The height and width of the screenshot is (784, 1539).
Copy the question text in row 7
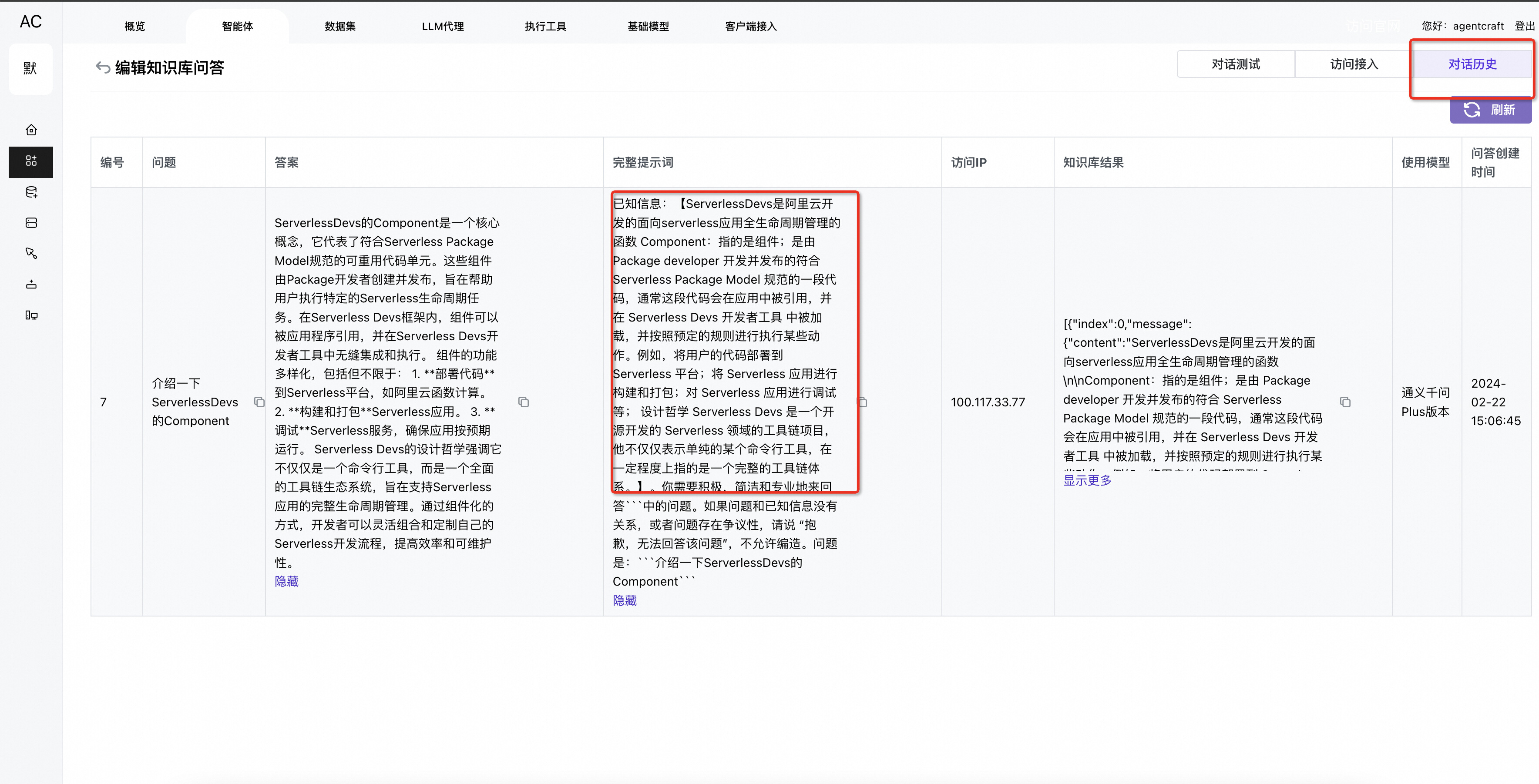point(259,402)
